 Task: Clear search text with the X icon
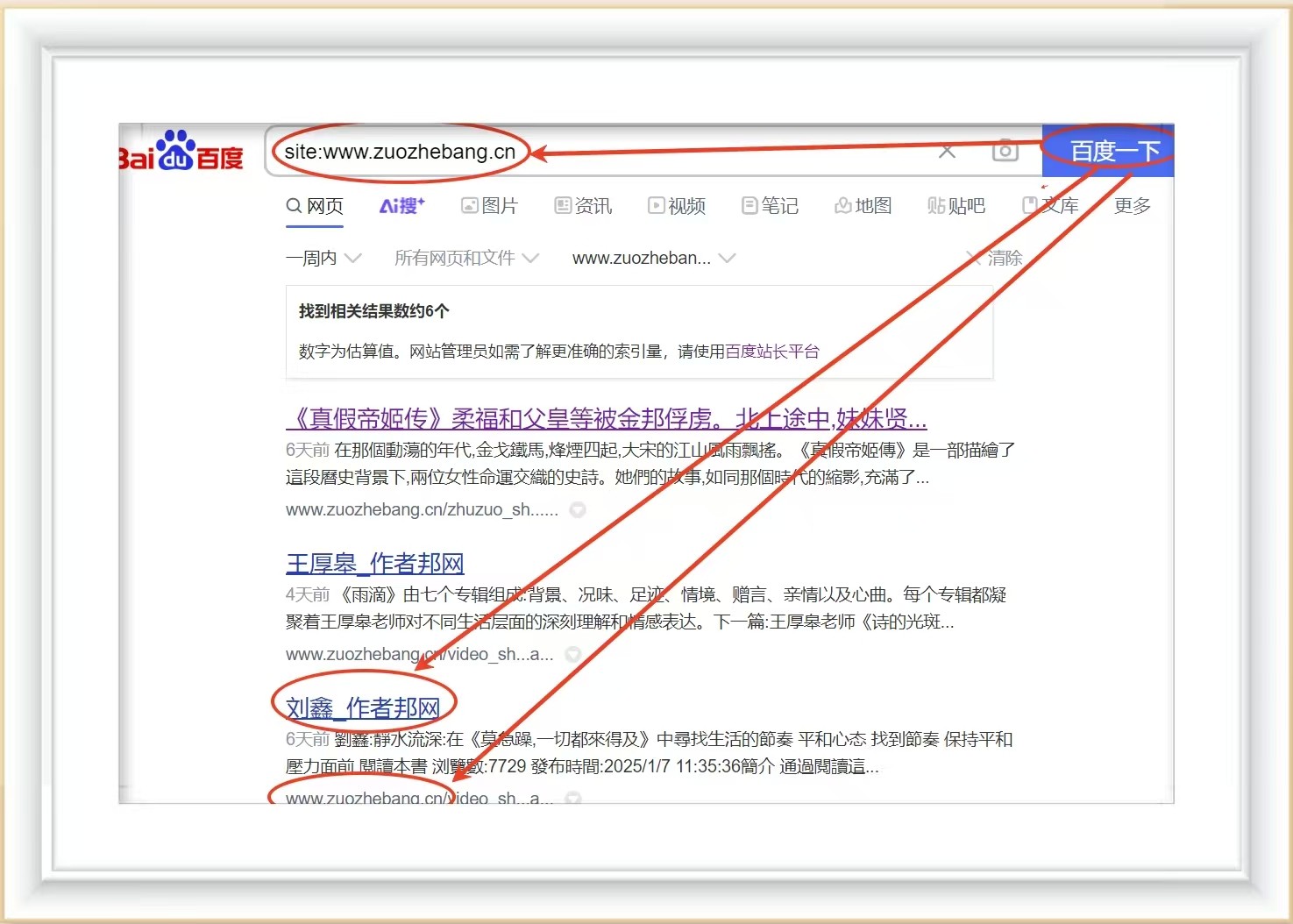(x=947, y=152)
